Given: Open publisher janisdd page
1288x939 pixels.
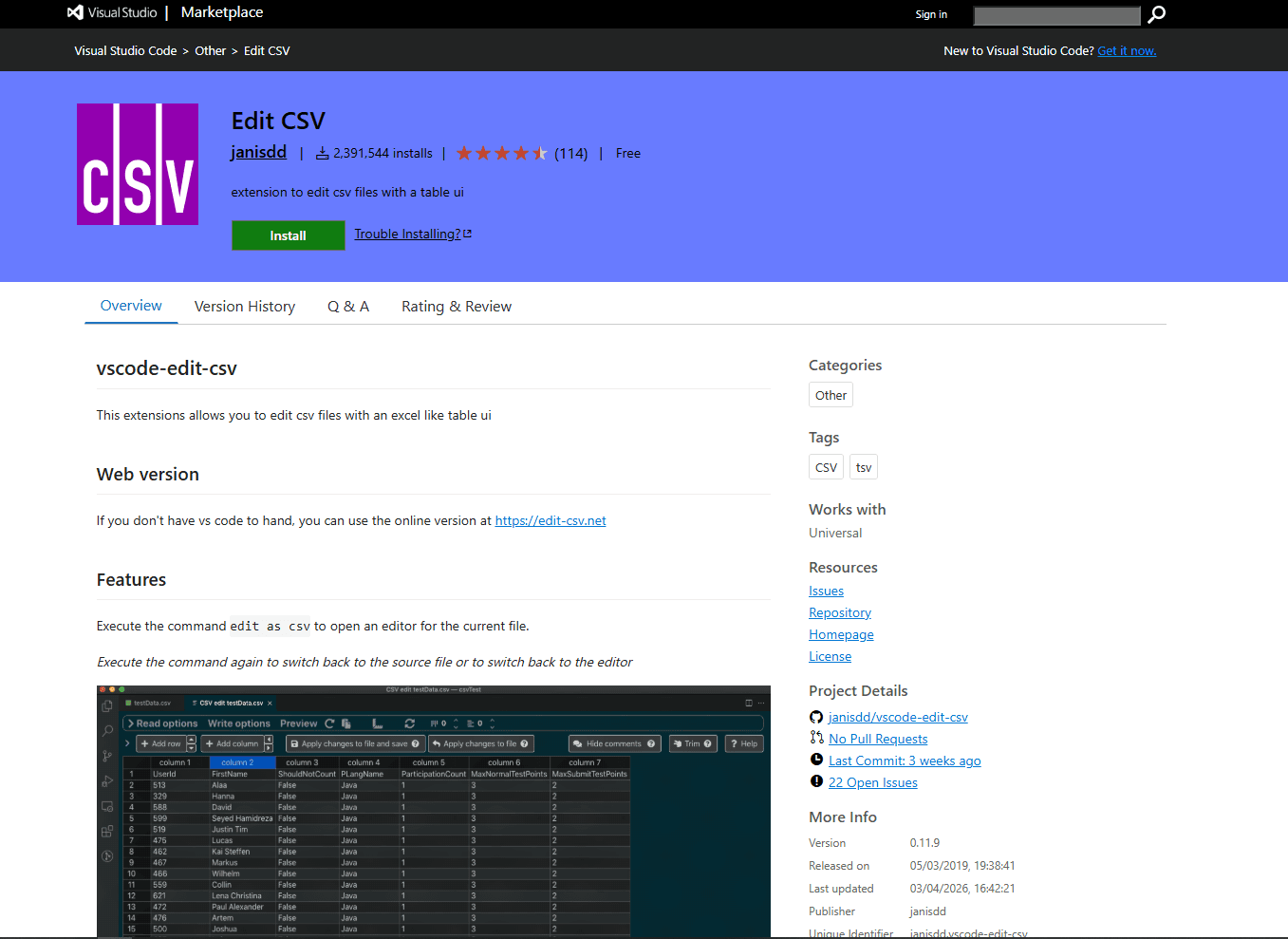Looking at the screenshot, I should 259,152.
